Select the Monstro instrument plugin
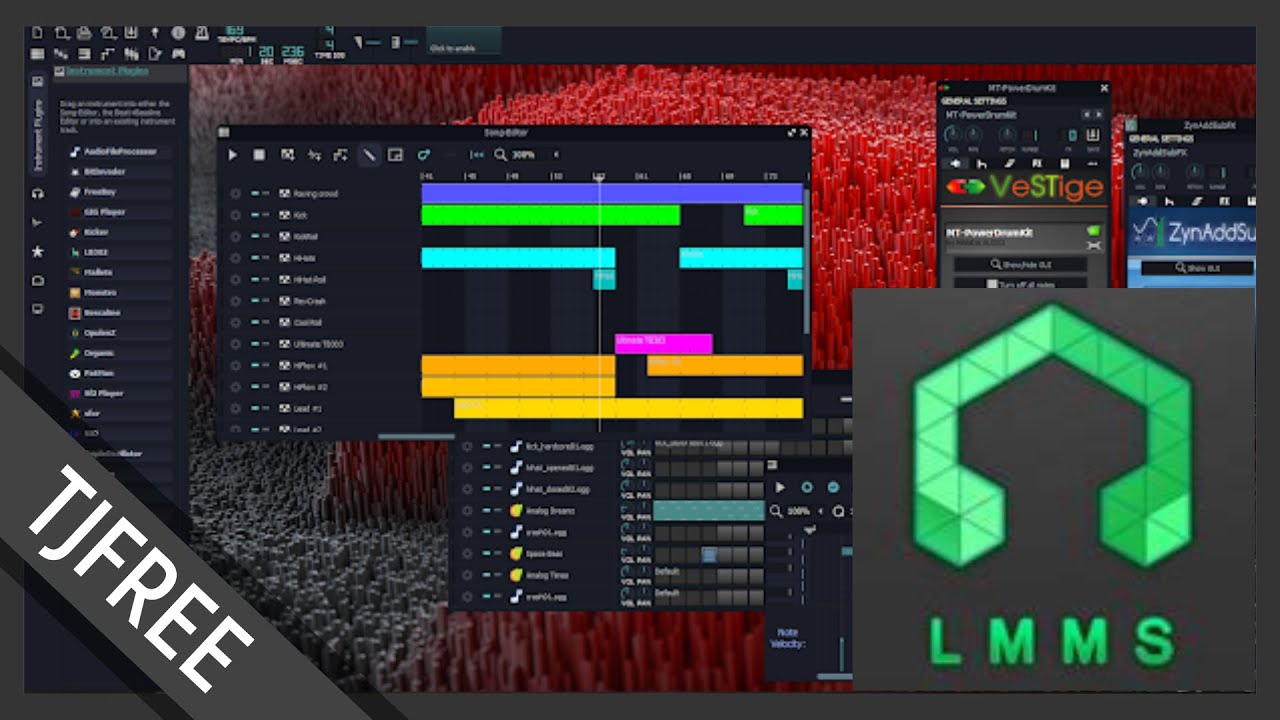 [x=119, y=292]
